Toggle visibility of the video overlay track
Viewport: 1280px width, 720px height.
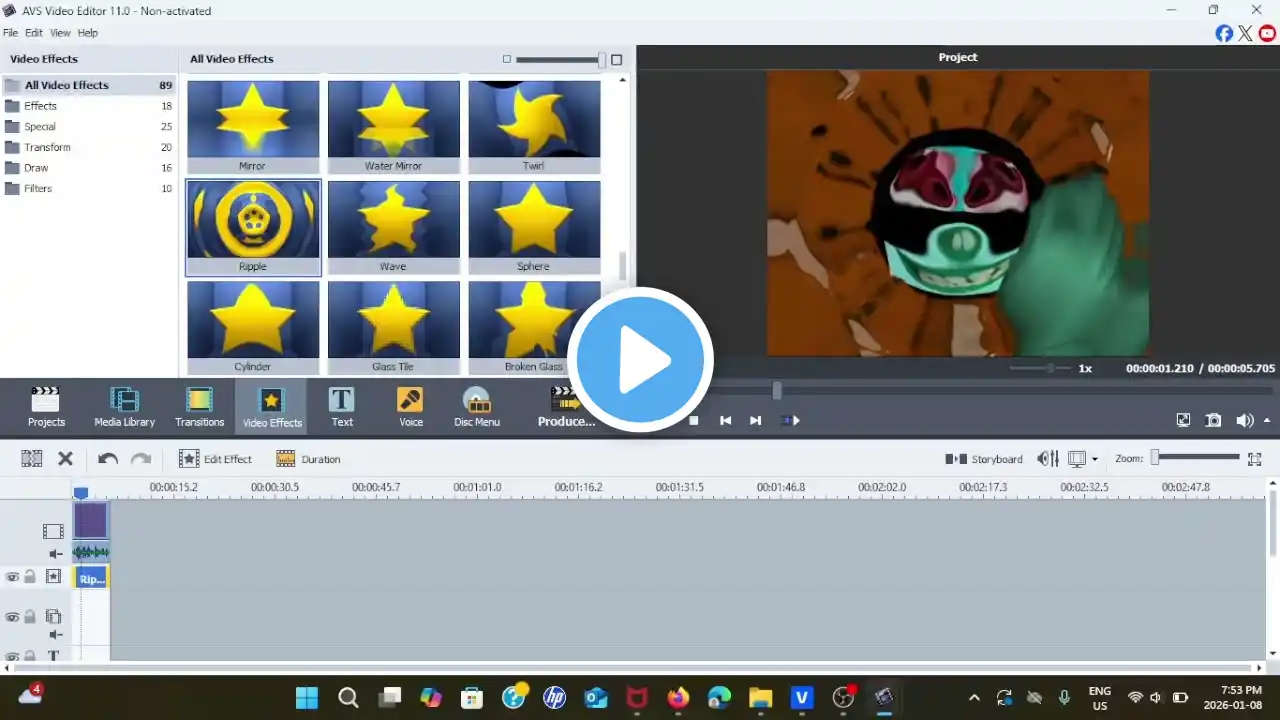point(12,617)
